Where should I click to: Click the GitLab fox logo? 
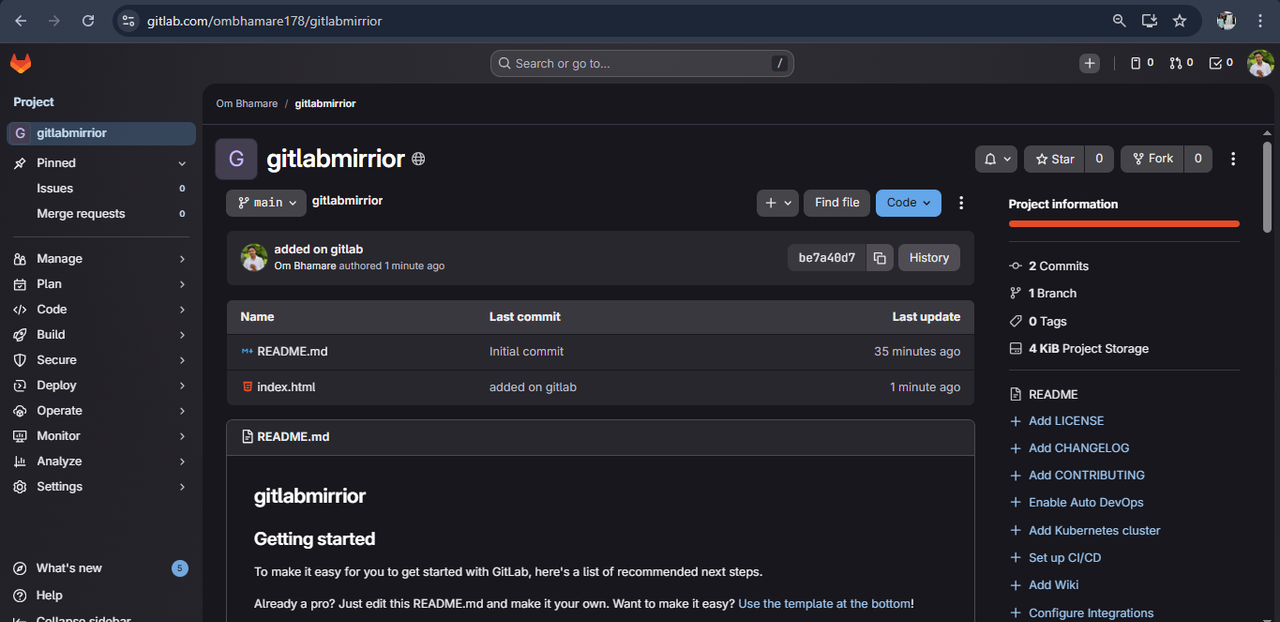point(21,63)
